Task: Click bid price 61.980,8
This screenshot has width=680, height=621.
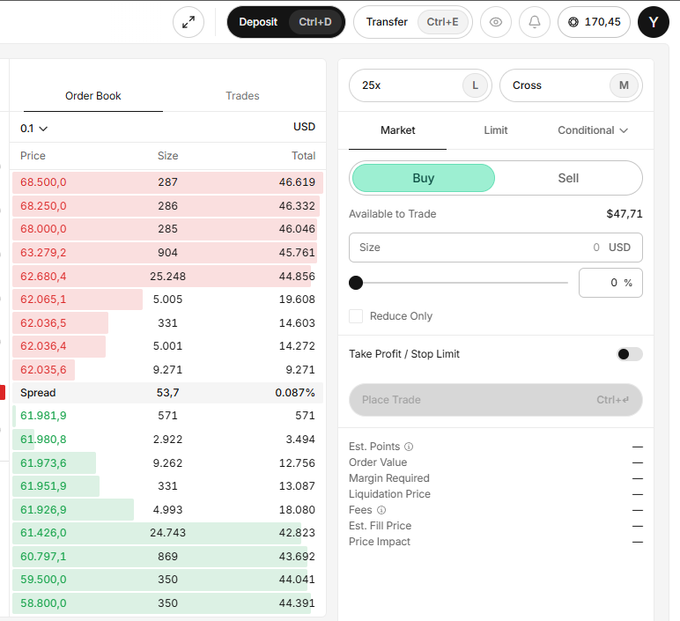Action: coord(43,439)
